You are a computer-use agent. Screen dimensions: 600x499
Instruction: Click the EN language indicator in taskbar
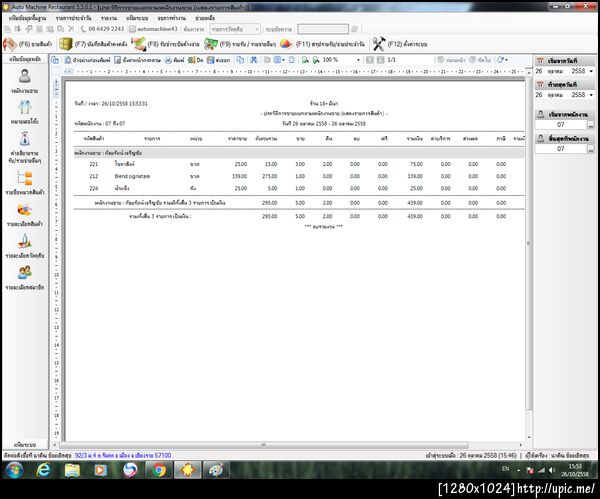pos(505,469)
